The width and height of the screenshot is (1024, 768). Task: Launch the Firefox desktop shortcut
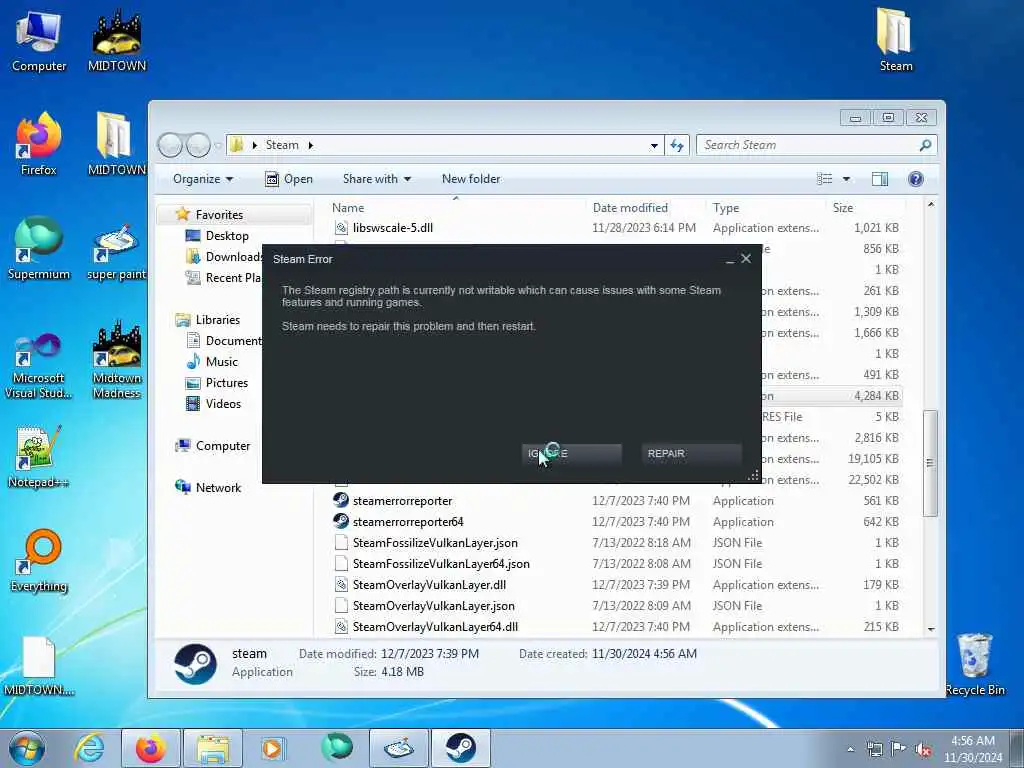39,144
